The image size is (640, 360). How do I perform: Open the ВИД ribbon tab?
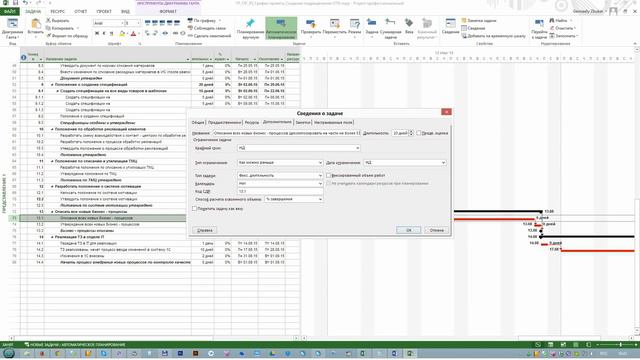point(126,11)
